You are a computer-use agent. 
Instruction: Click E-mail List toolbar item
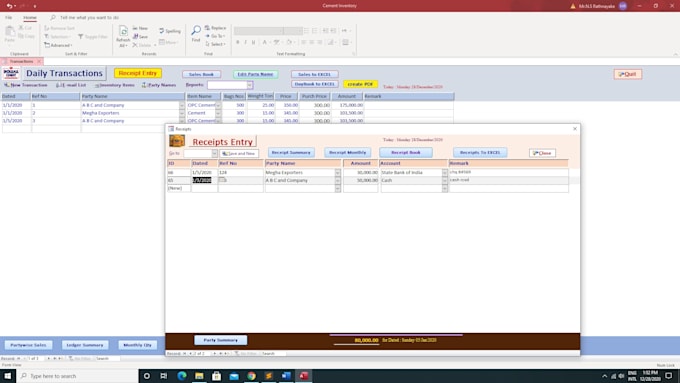click(x=71, y=85)
